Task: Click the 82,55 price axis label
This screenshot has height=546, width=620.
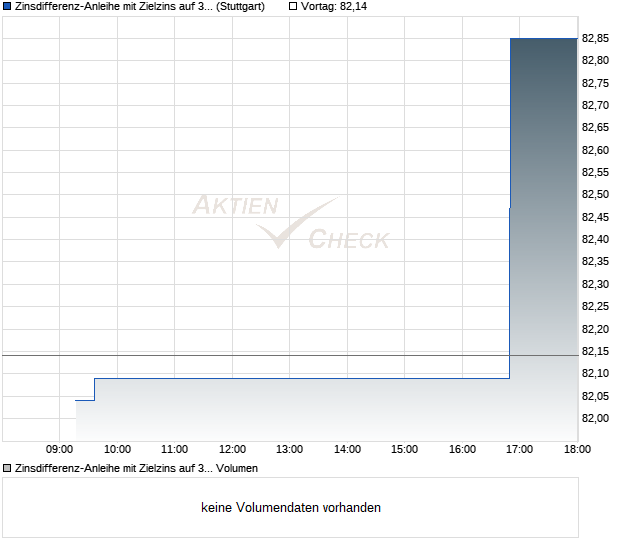Action: tap(595, 172)
